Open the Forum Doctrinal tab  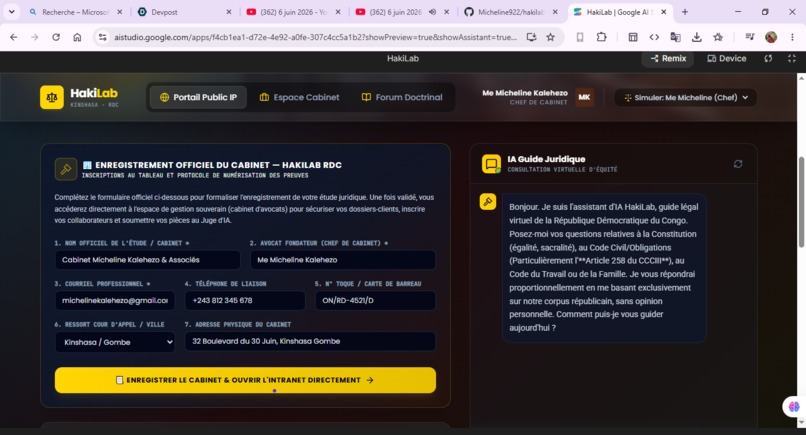coord(402,97)
